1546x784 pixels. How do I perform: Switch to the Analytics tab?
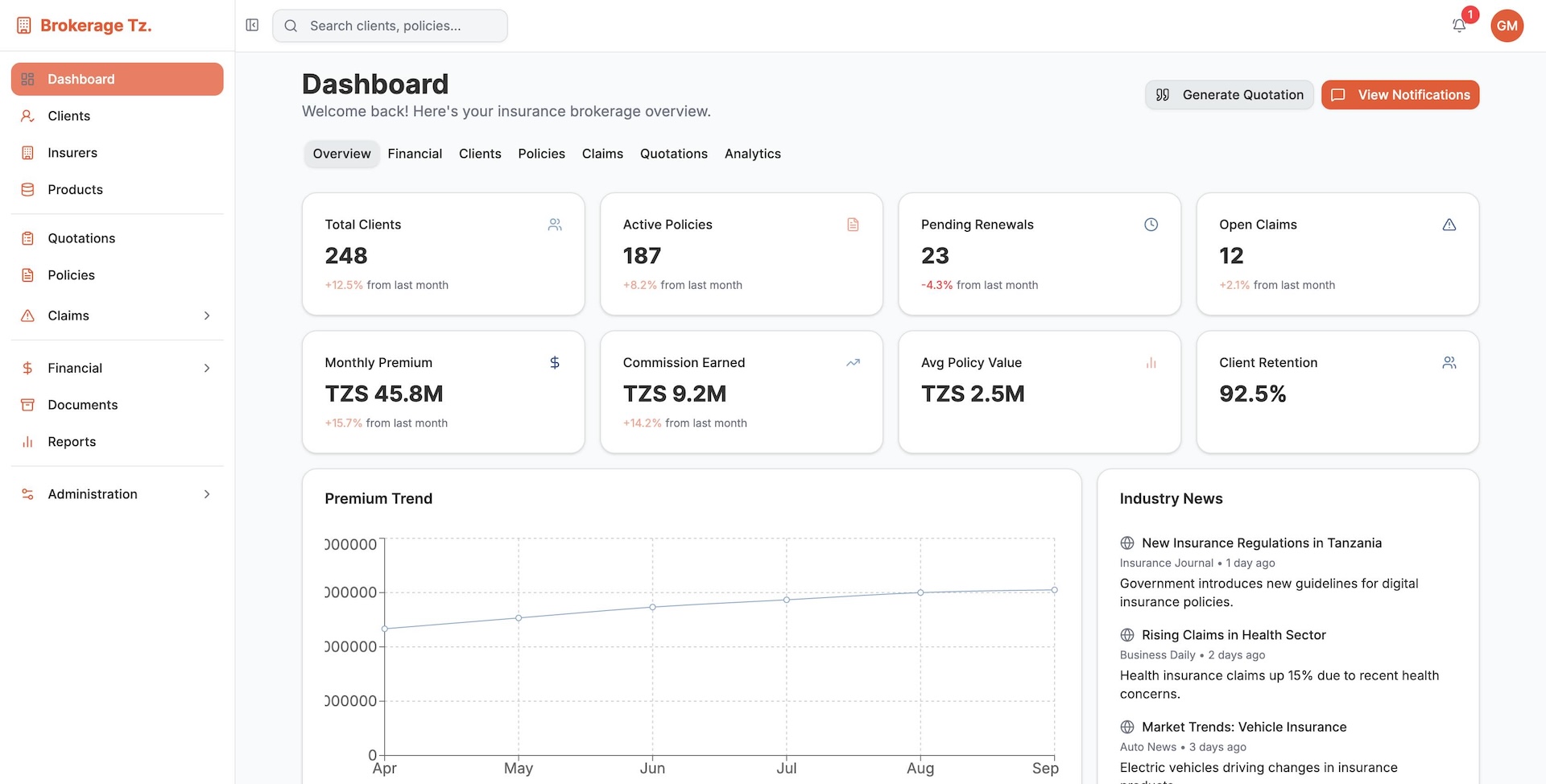tap(752, 154)
